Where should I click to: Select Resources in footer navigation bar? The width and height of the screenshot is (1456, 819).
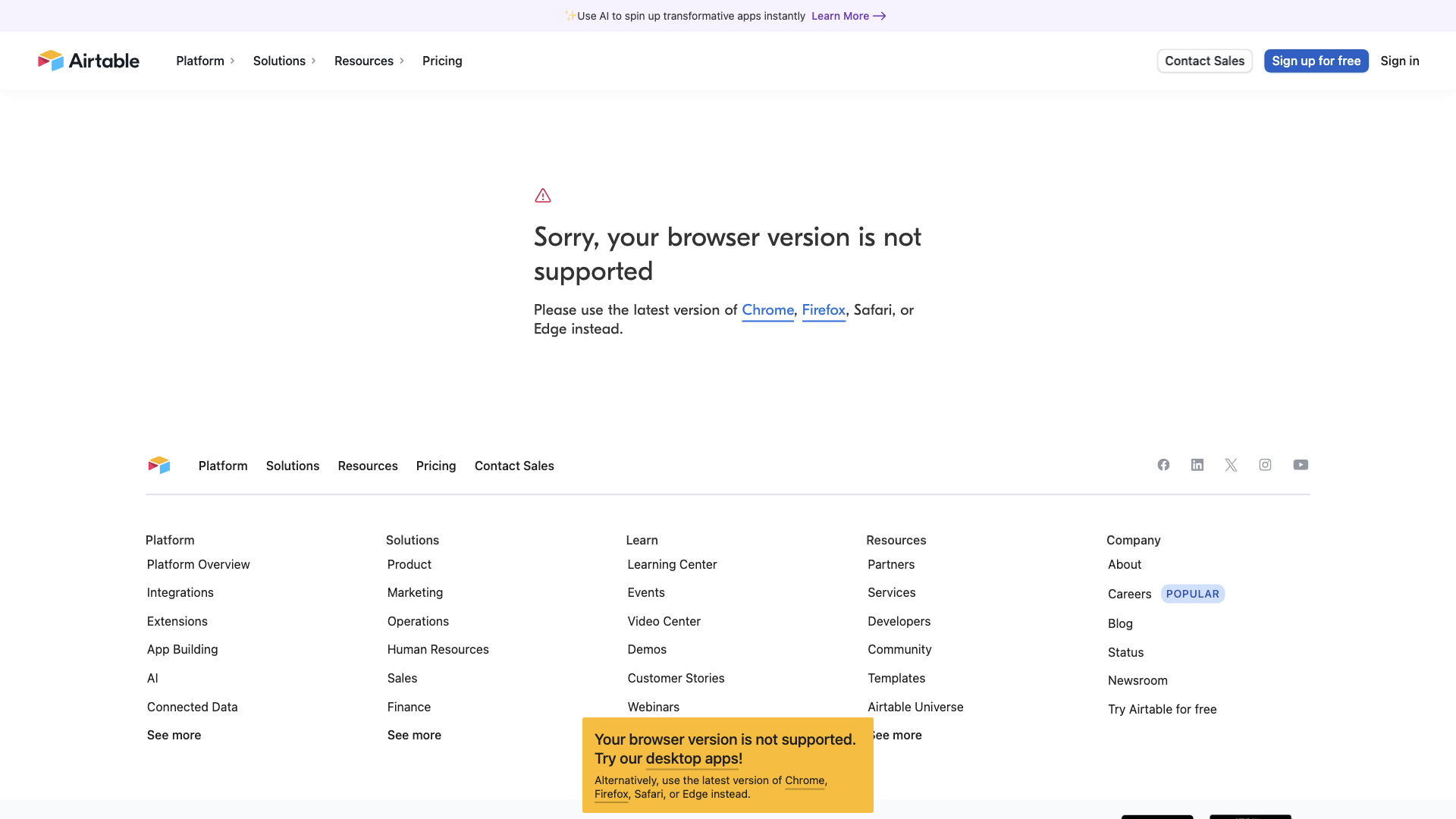coord(368,466)
